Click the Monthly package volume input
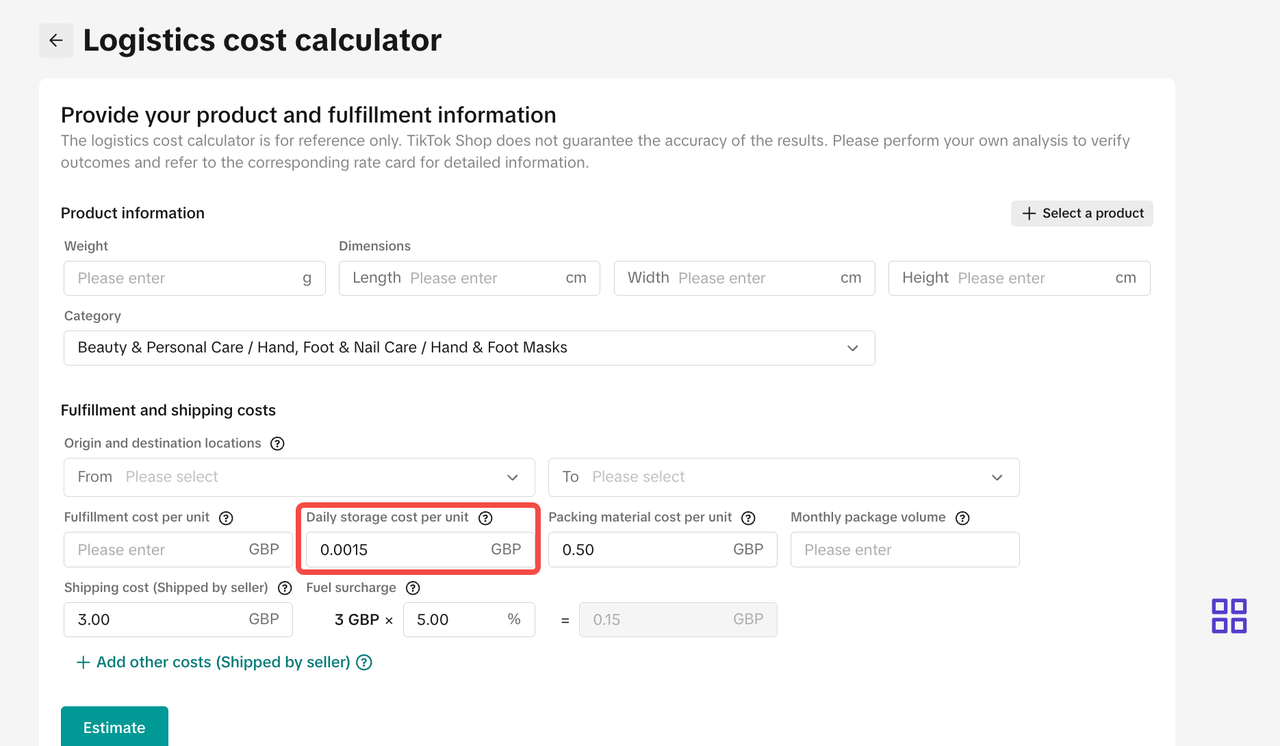Image resolution: width=1280 pixels, height=746 pixels. click(904, 550)
